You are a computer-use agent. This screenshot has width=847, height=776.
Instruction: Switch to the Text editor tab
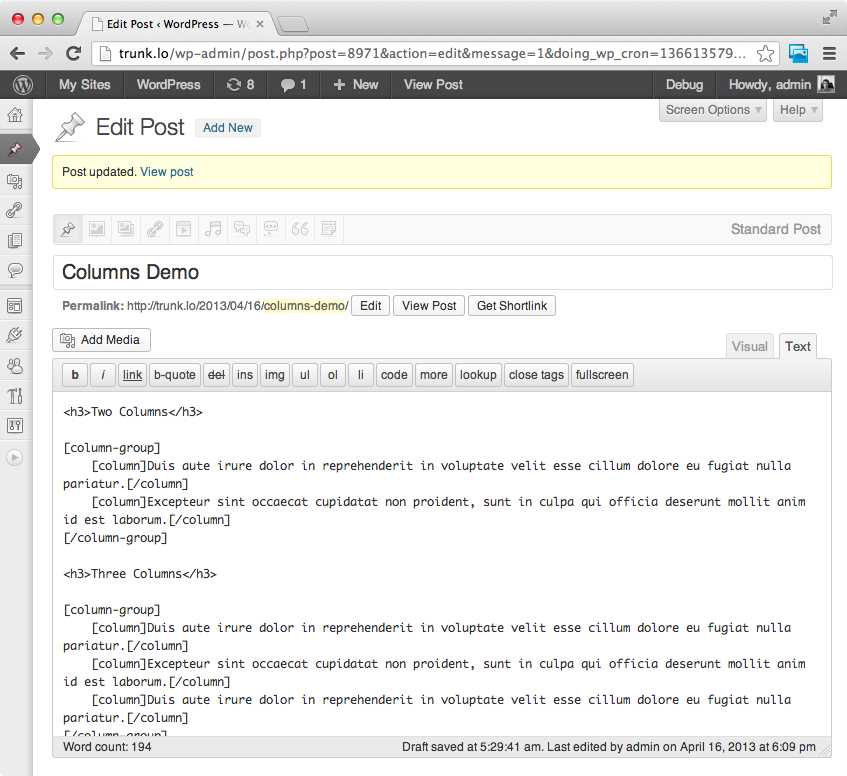click(x=798, y=347)
